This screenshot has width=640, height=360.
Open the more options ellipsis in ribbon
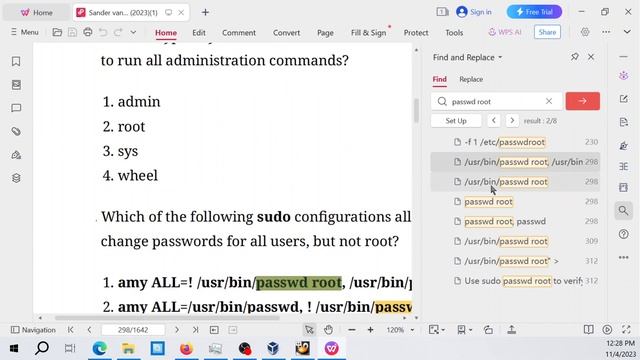(606, 32)
